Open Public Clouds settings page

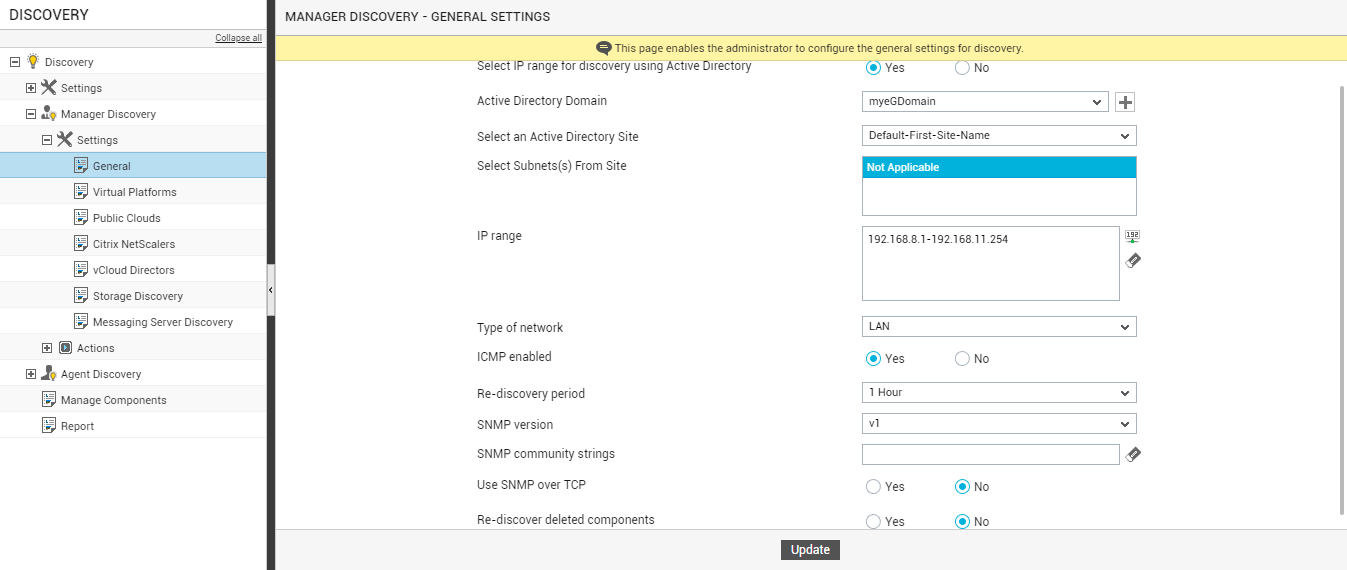127,218
